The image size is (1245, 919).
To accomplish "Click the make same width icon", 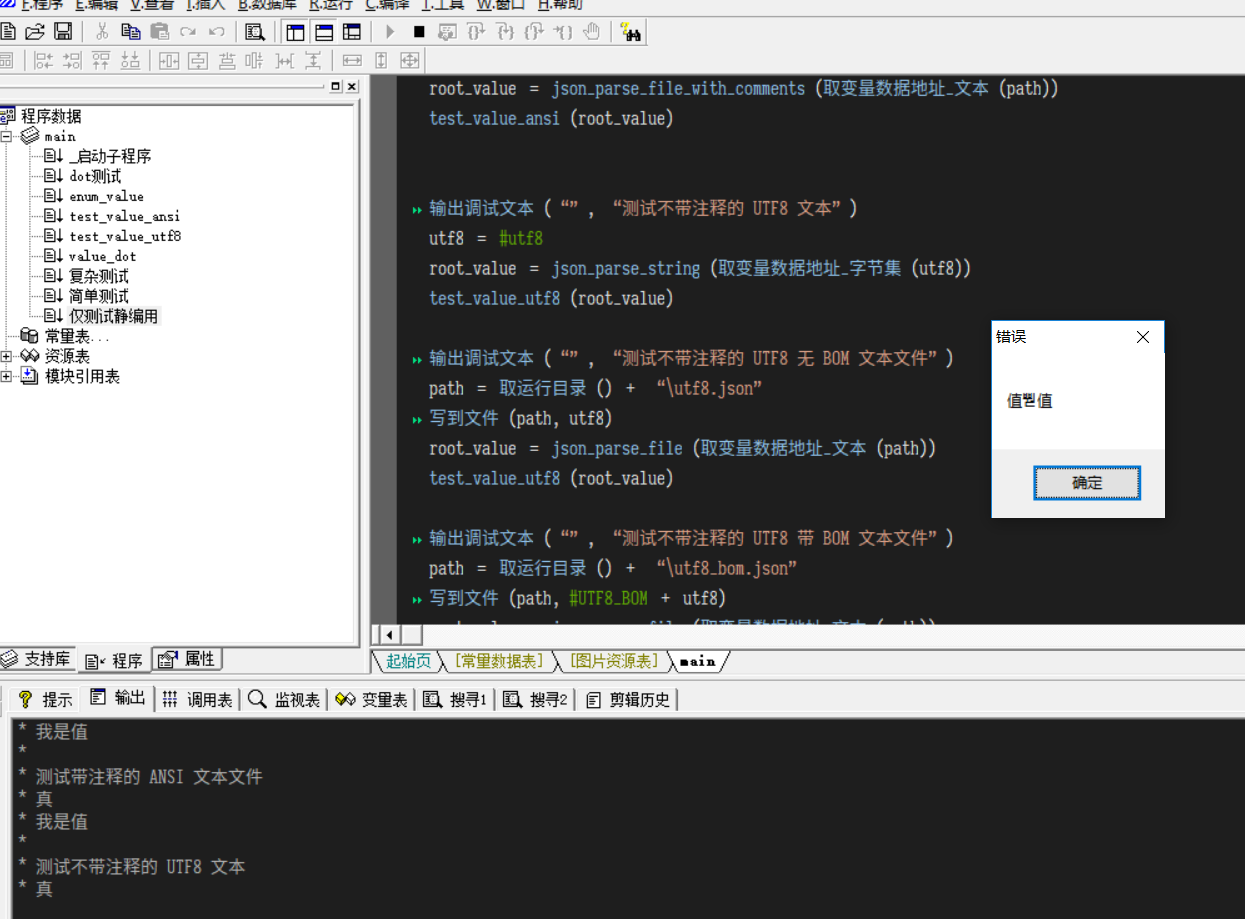I will [x=352, y=61].
